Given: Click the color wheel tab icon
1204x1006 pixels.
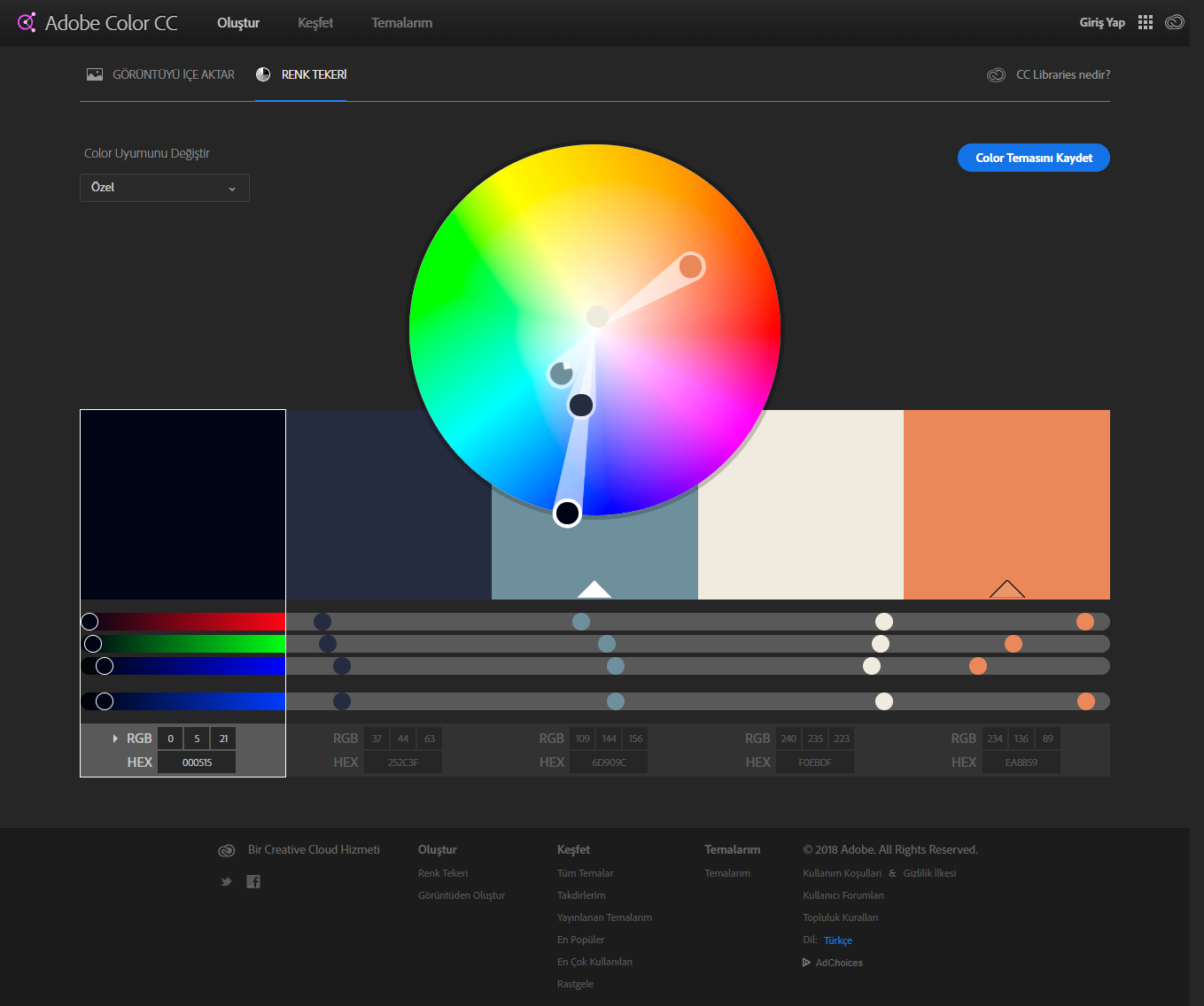Looking at the screenshot, I should [263, 74].
